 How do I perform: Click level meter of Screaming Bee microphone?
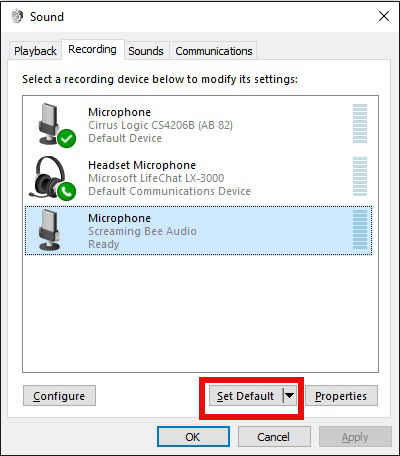pos(360,230)
